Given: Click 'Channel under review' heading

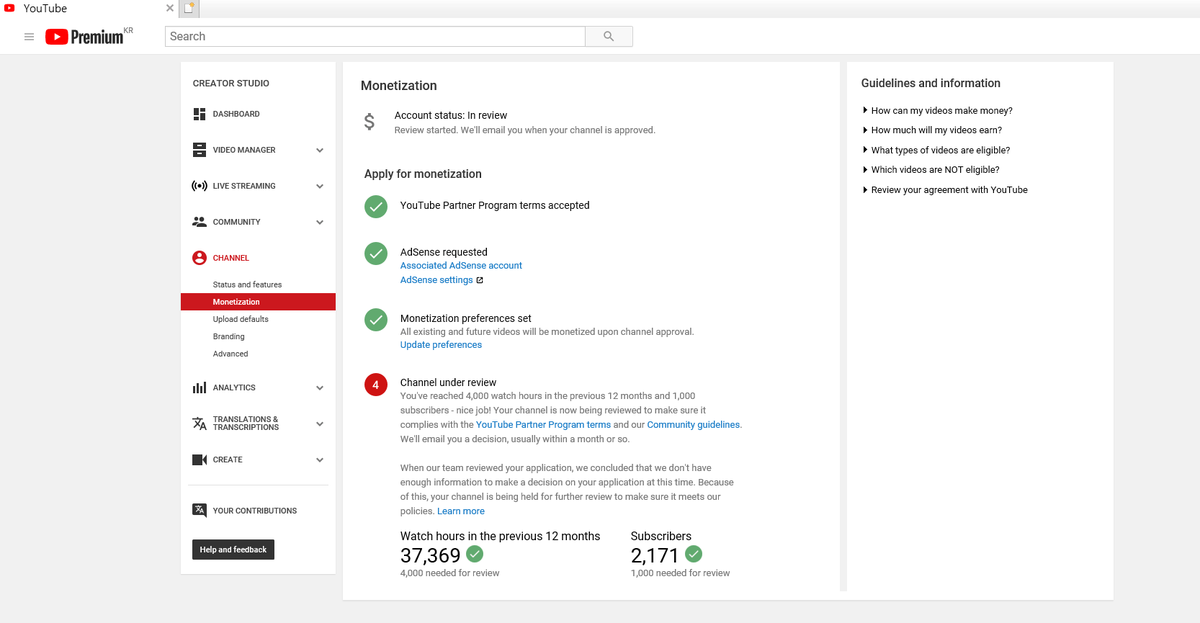Looking at the screenshot, I should 448,383.
